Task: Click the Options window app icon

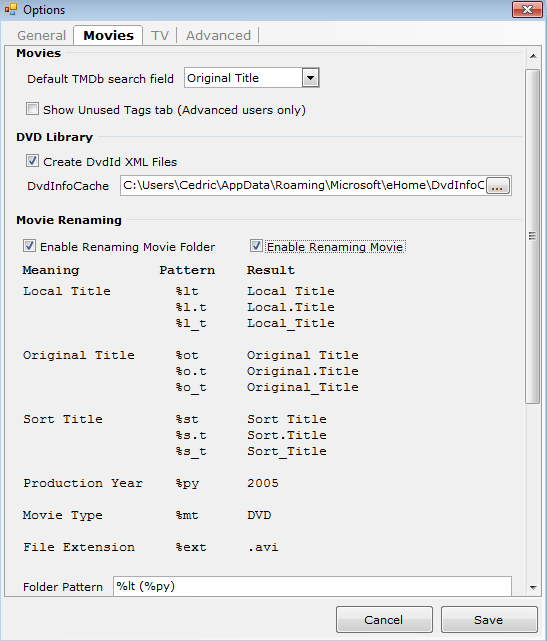Action: click(11, 9)
